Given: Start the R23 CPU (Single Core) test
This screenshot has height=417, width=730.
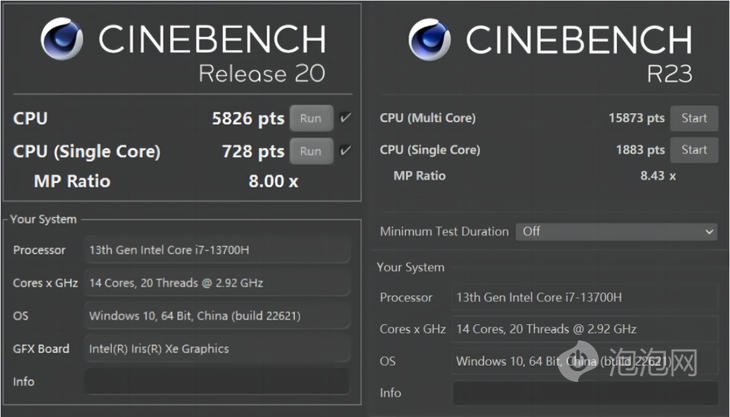Looking at the screenshot, I should click(x=694, y=150).
